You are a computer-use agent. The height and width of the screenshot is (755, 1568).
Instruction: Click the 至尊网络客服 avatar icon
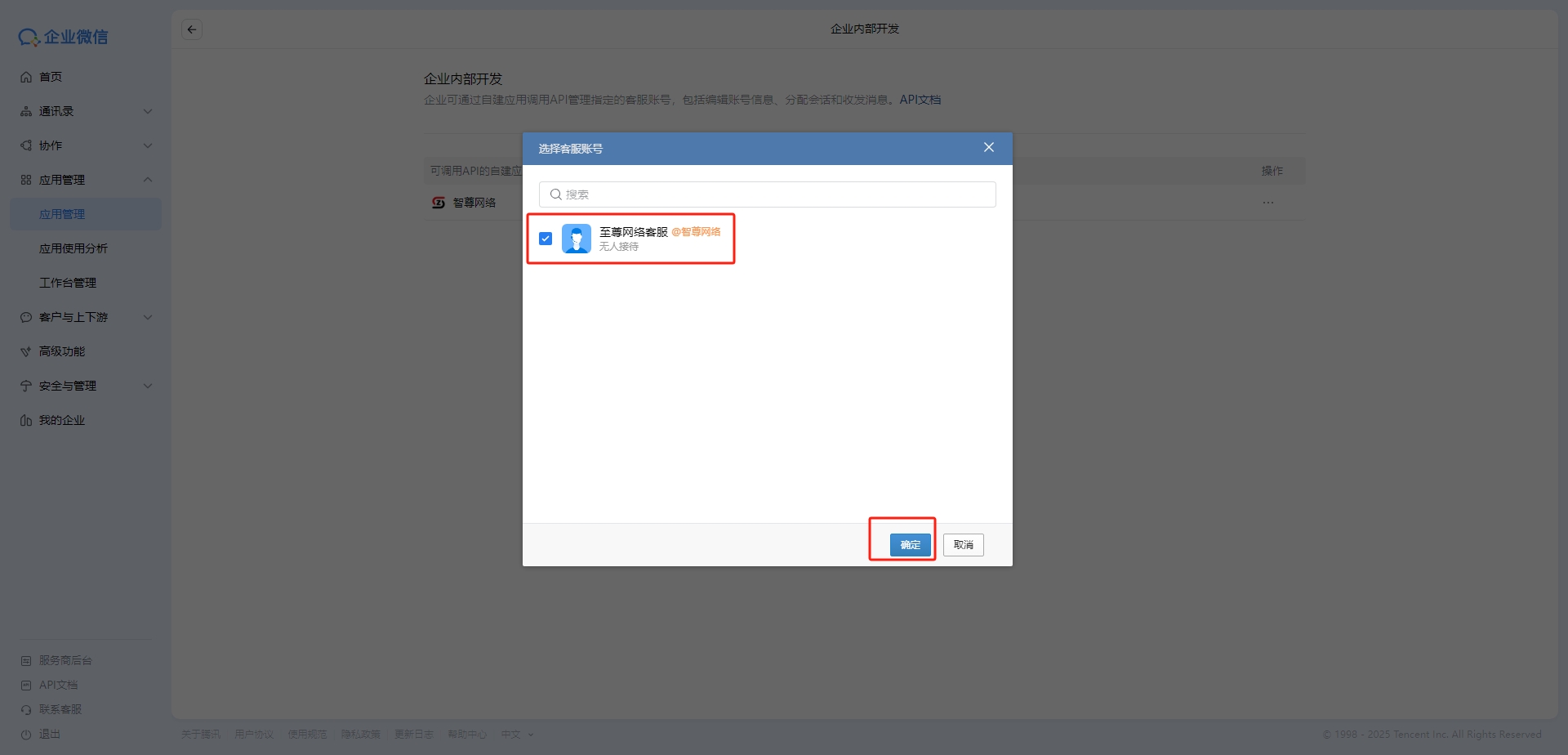(577, 239)
